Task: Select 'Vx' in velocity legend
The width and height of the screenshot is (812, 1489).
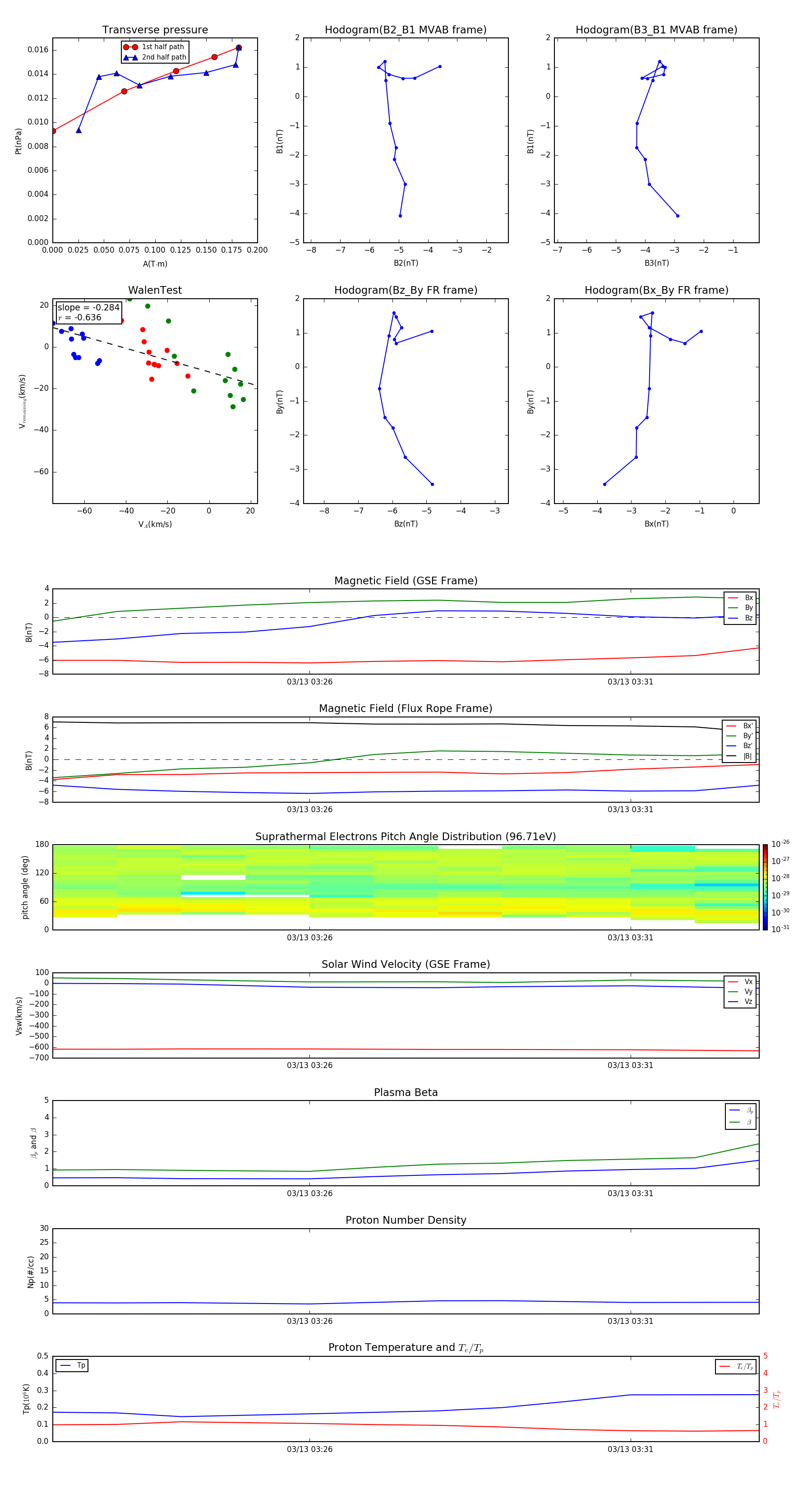Action: [740, 981]
